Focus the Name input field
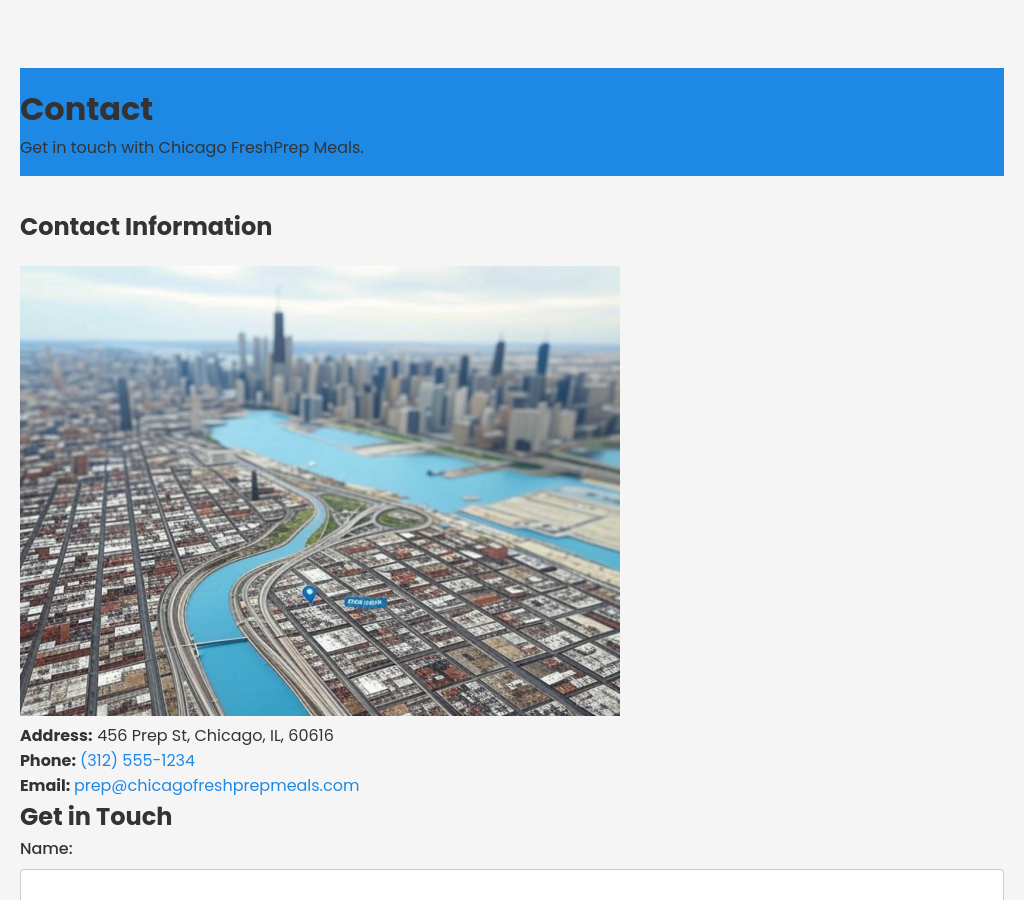The height and width of the screenshot is (900, 1024). click(x=511, y=884)
